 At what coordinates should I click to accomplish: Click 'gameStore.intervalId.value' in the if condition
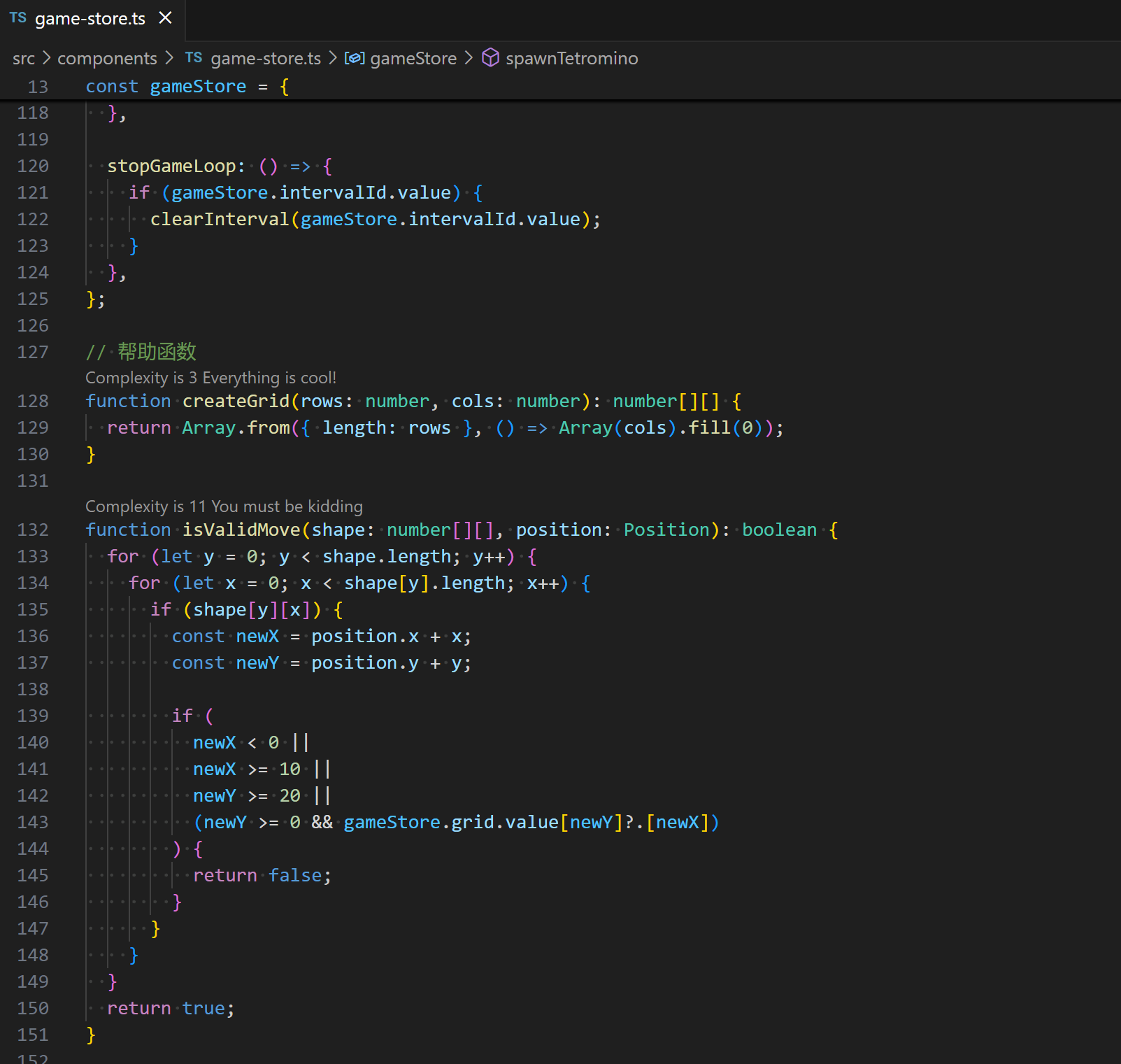click(x=311, y=193)
